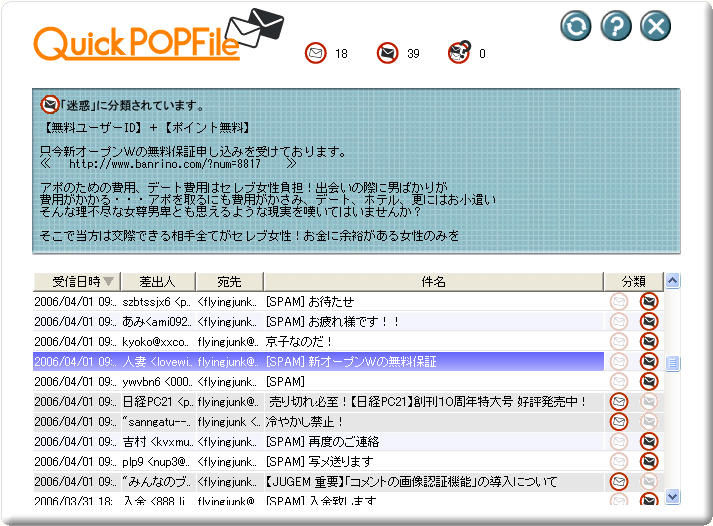Mark '京子なのだ！' message as non-spam

click(x=619, y=341)
